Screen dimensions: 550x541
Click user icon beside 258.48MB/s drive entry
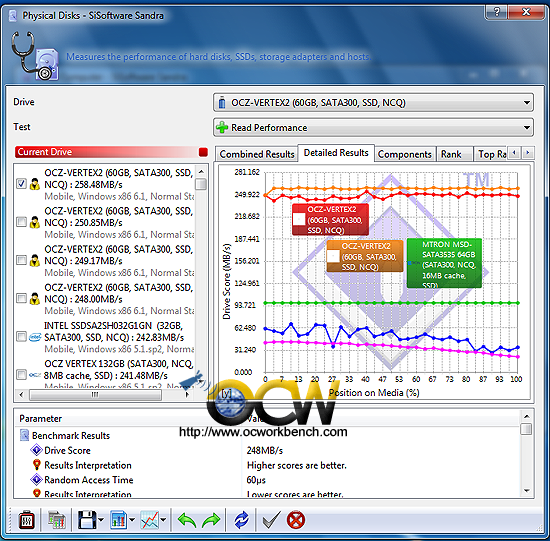pos(35,184)
